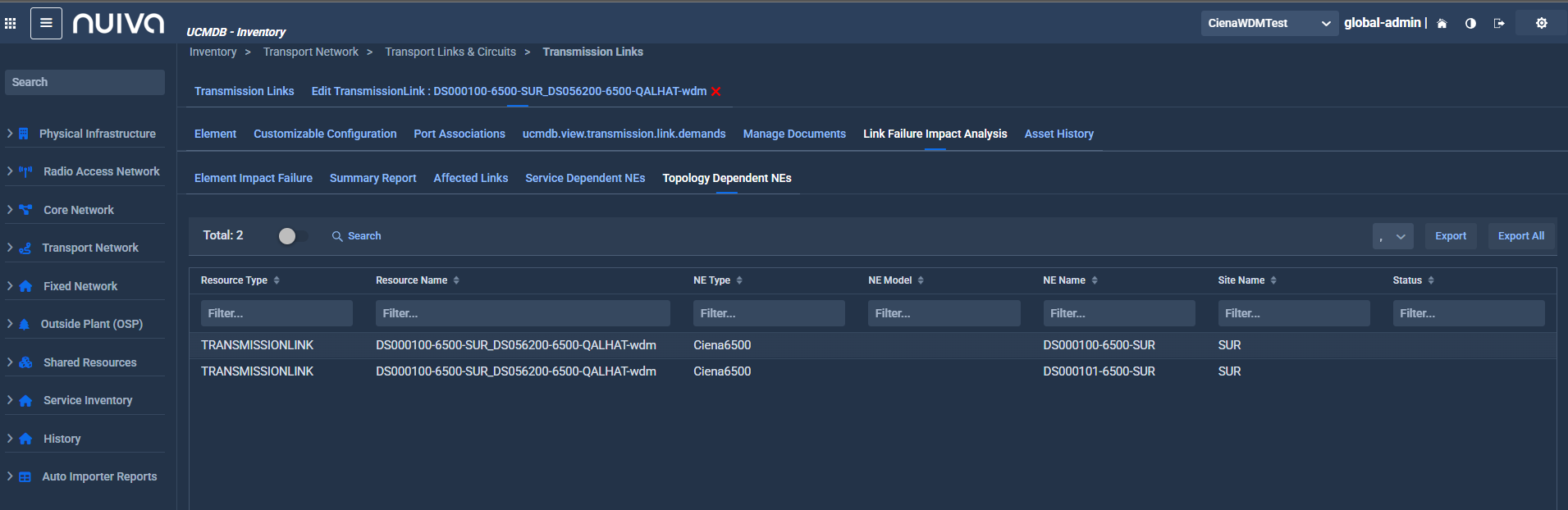
Task: Click the Export button
Action: click(1450, 236)
